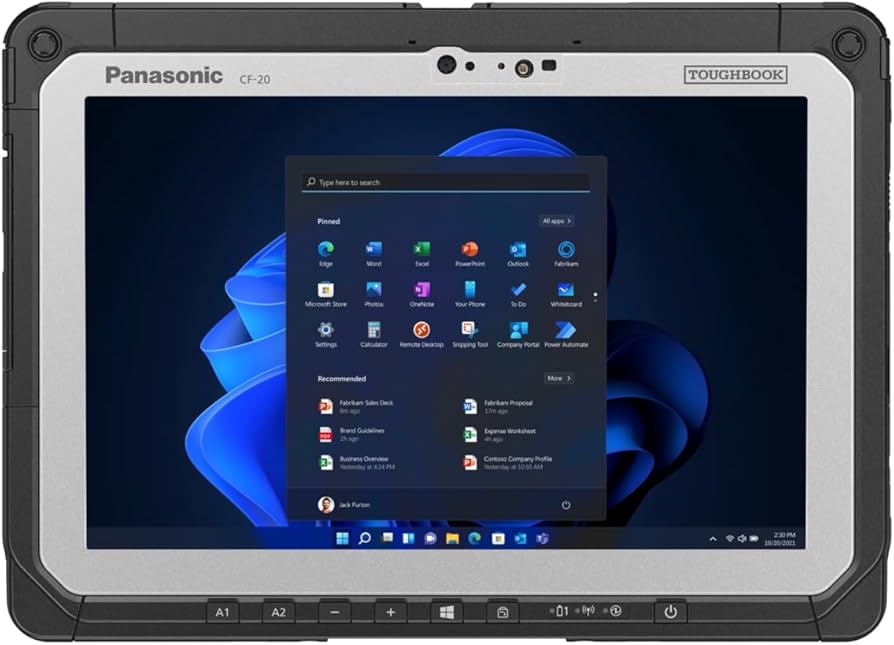Click the power button in Start menu
894x645 pixels.
point(566,505)
